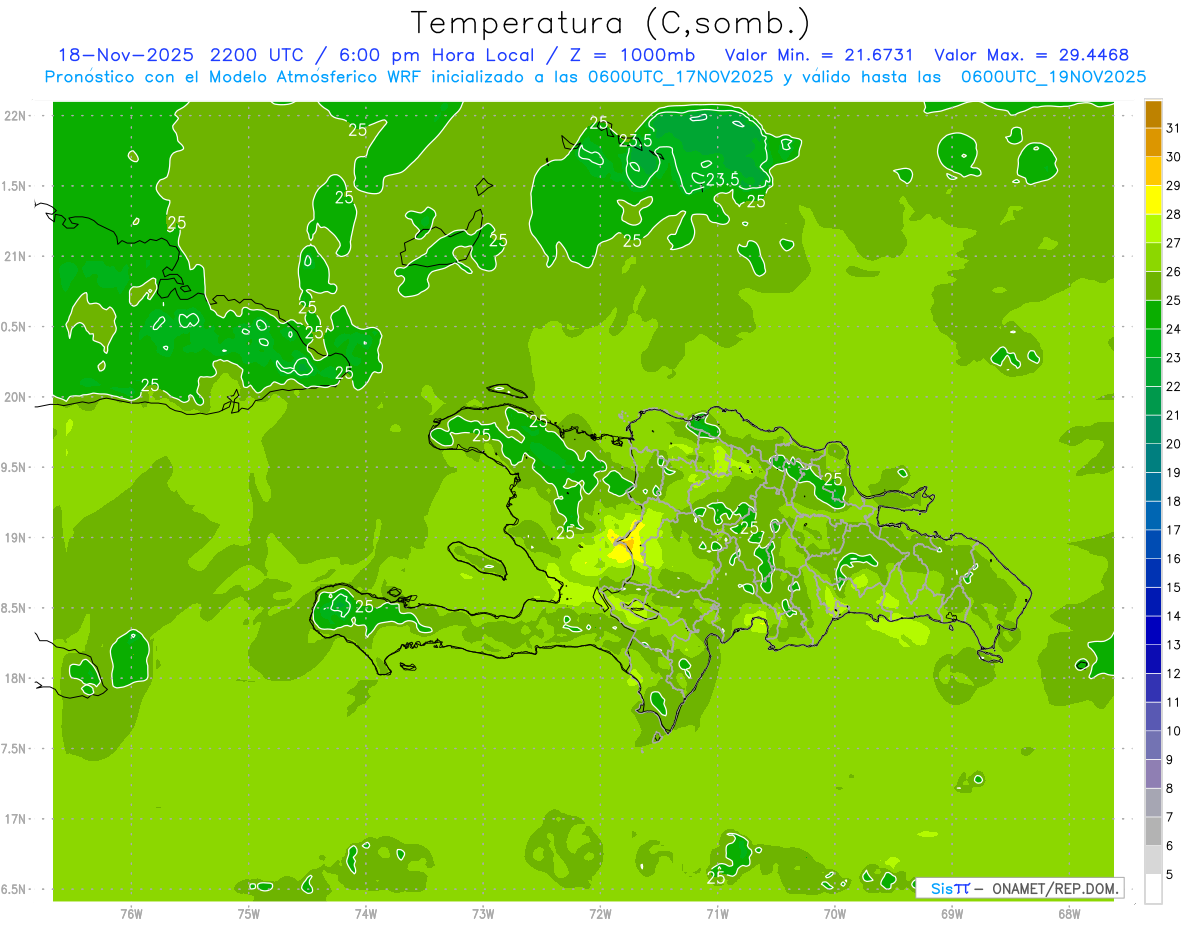Click the '72W' longitude label
1200x927 pixels.
click(x=600, y=914)
